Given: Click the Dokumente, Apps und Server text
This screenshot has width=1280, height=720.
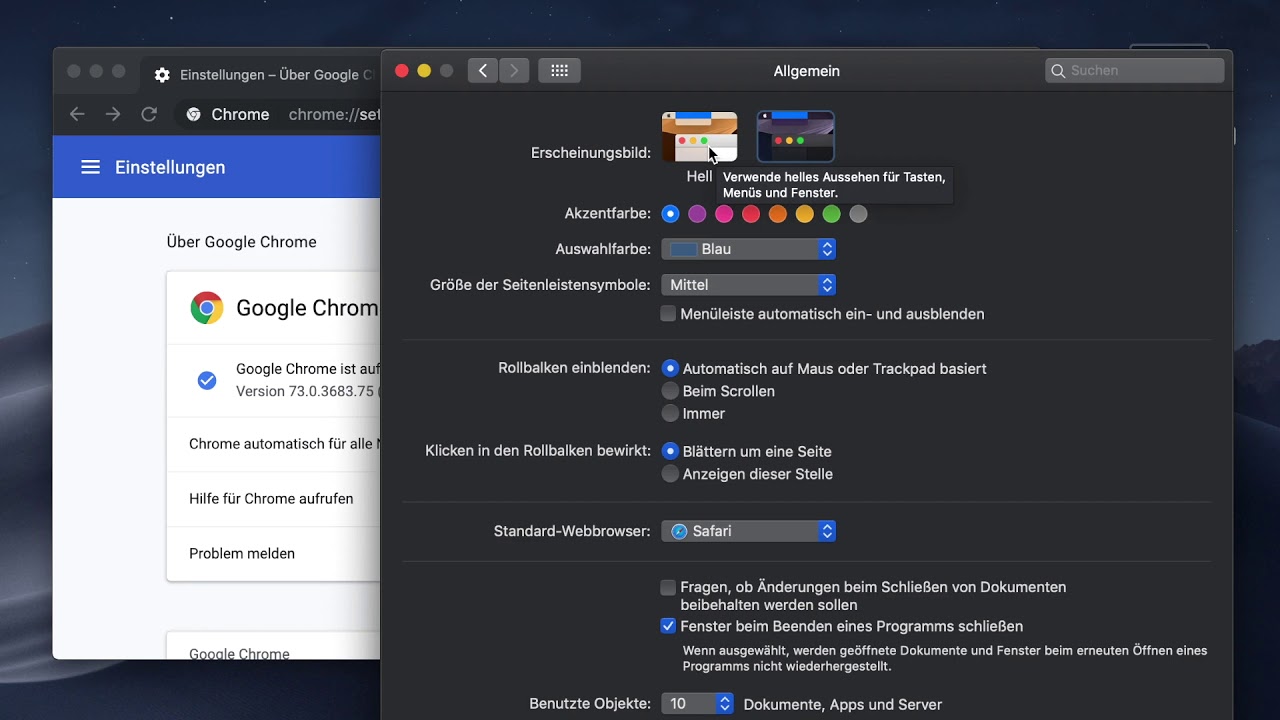Looking at the screenshot, I should pos(843,705).
